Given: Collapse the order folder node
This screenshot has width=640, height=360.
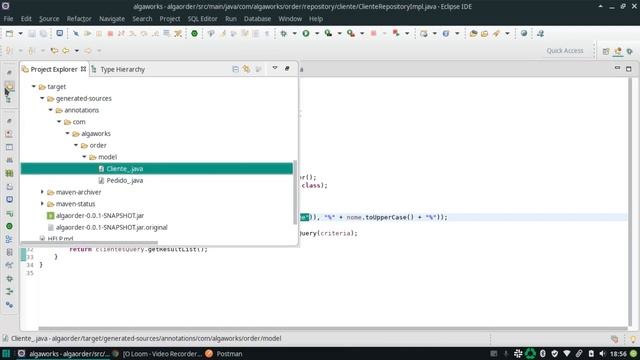Looking at the screenshot, I should point(76,145).
